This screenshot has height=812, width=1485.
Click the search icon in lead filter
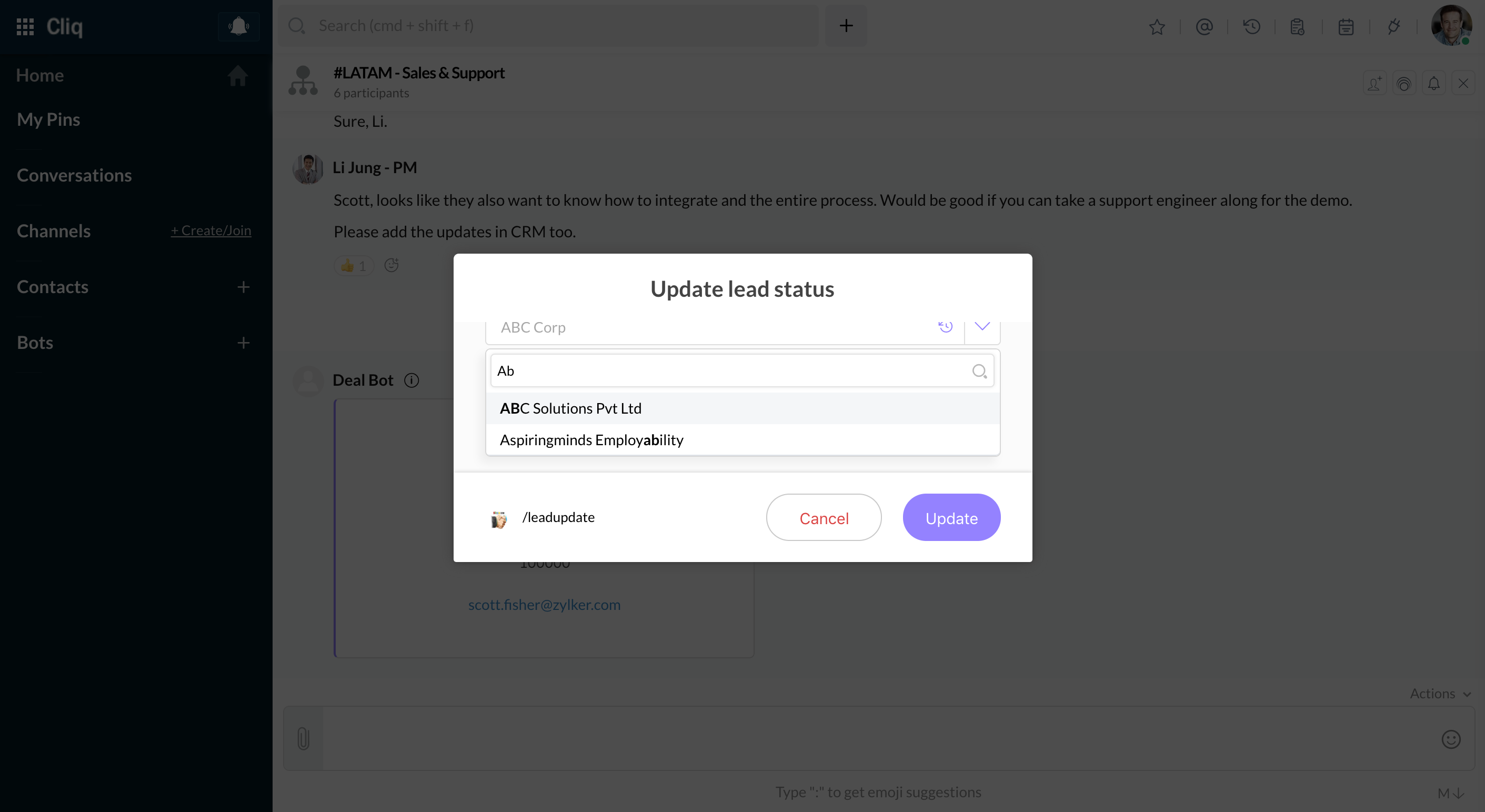979,371
